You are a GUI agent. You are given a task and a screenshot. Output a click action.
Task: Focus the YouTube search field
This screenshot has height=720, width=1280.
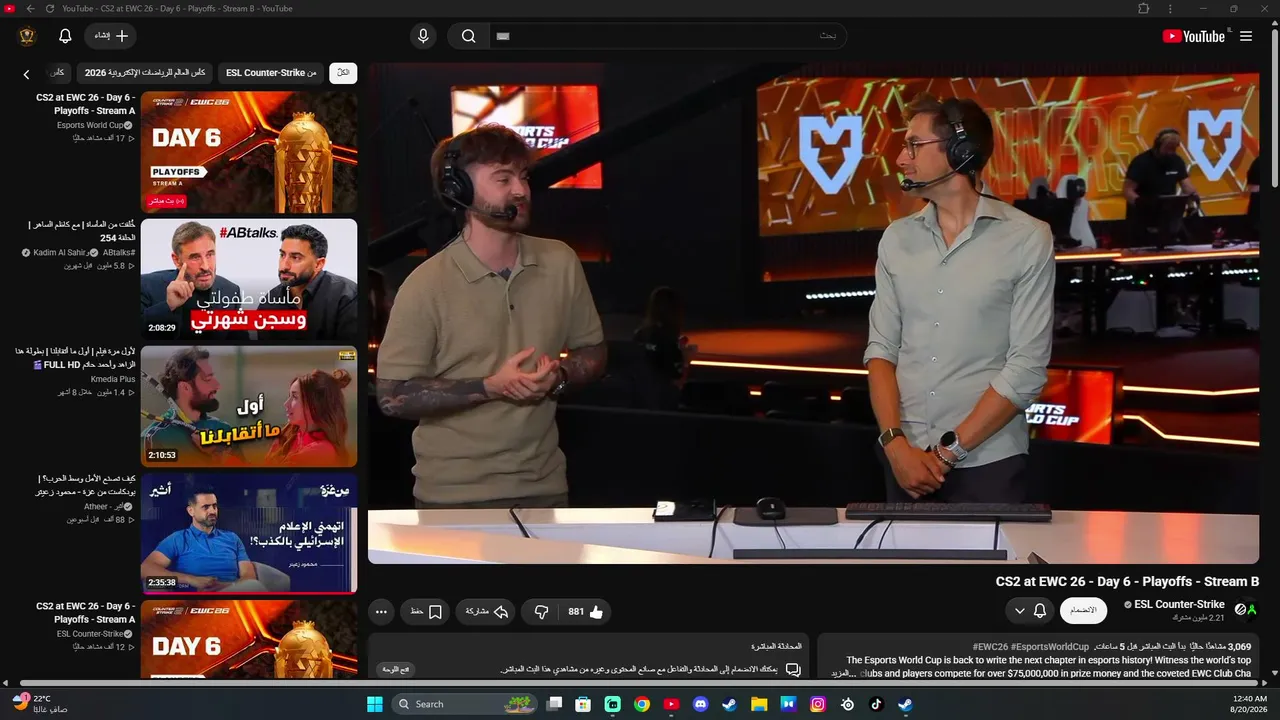668,36
